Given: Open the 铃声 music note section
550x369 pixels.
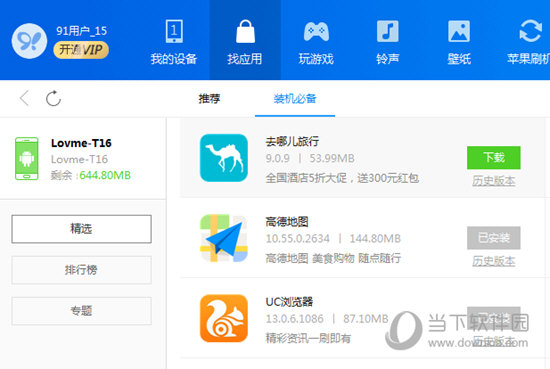Looking at the screenshot, I should point(388,42).
